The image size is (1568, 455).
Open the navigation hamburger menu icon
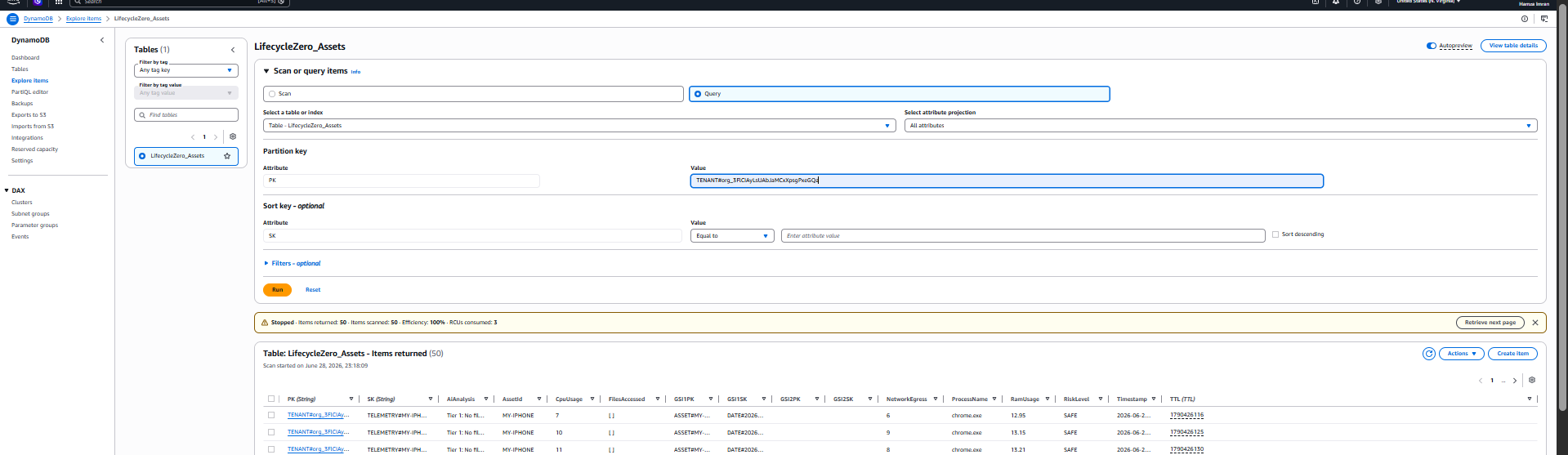coord(12,19)
